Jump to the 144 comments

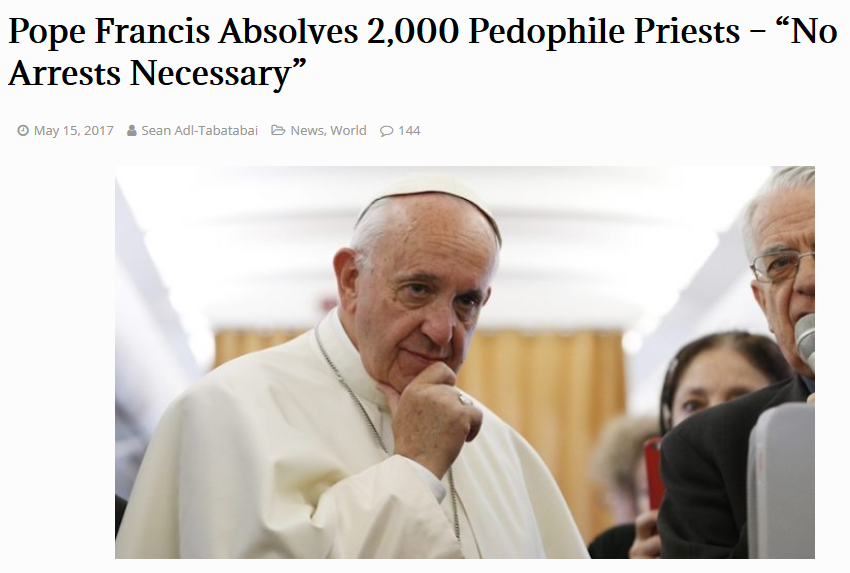pyautogui.click(x=409, y=131)
